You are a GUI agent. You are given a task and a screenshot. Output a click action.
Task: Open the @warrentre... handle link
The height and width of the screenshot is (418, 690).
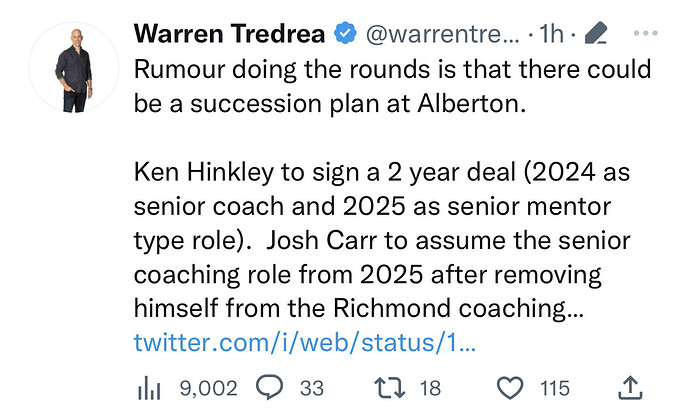pyautogui.click(x=443, y=33)
